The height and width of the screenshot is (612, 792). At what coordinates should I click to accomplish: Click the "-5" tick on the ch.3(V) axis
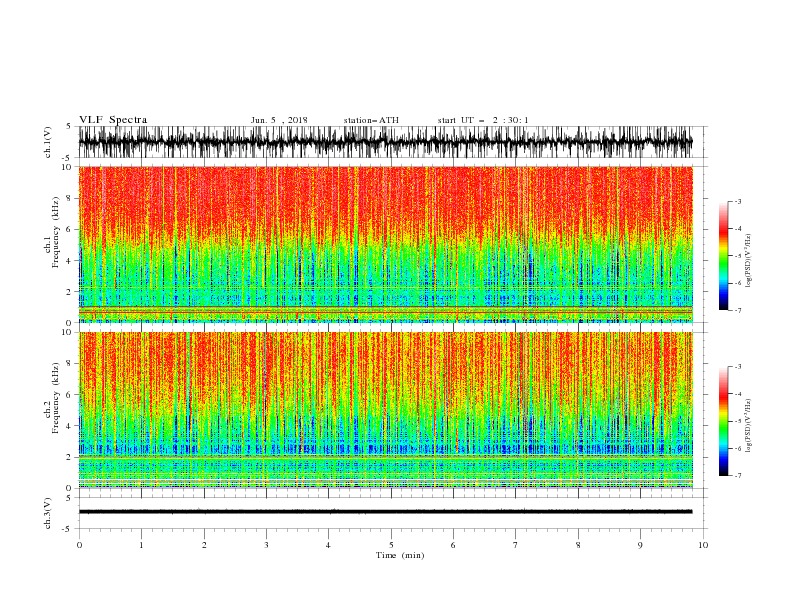pos(68,529)
